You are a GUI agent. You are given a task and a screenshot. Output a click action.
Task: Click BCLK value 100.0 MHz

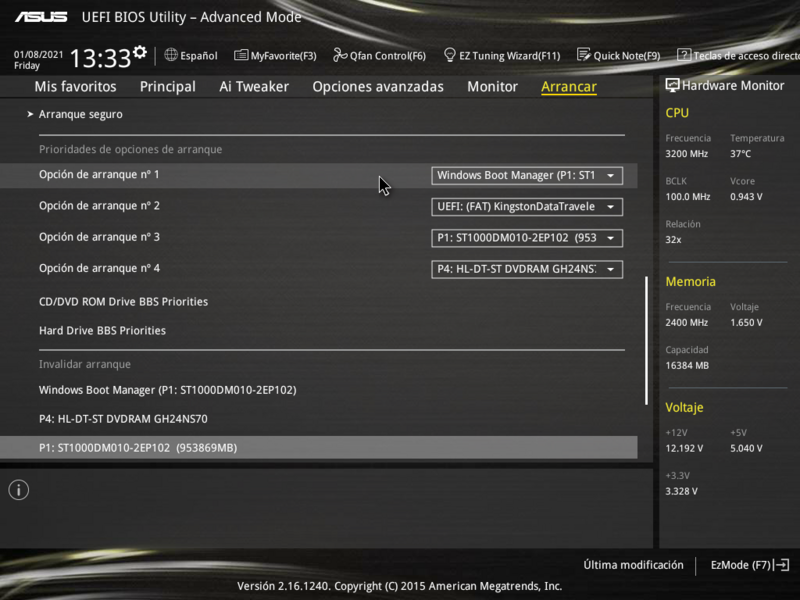(x=688, y=196)
